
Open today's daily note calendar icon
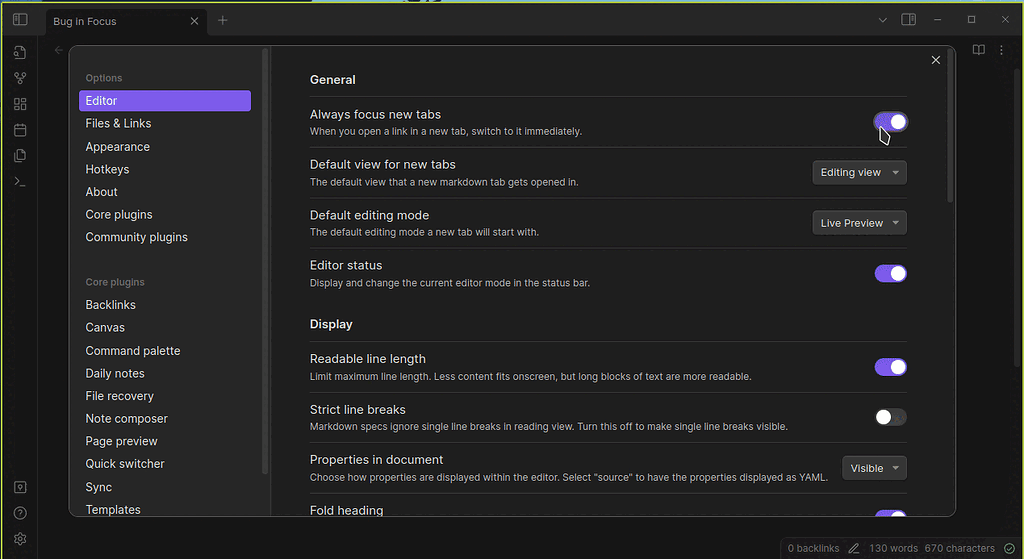point(20,130)
